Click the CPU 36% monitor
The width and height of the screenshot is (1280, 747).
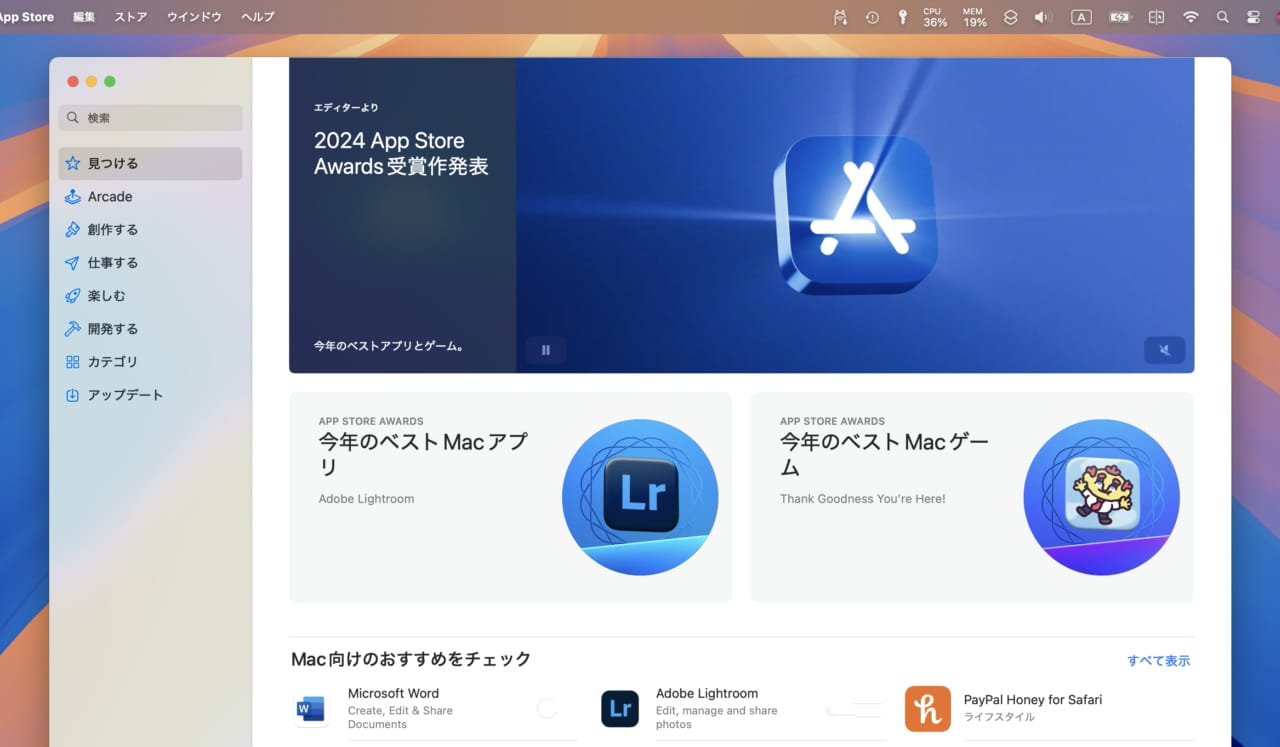pyautogui.click(x=935, y=17)
